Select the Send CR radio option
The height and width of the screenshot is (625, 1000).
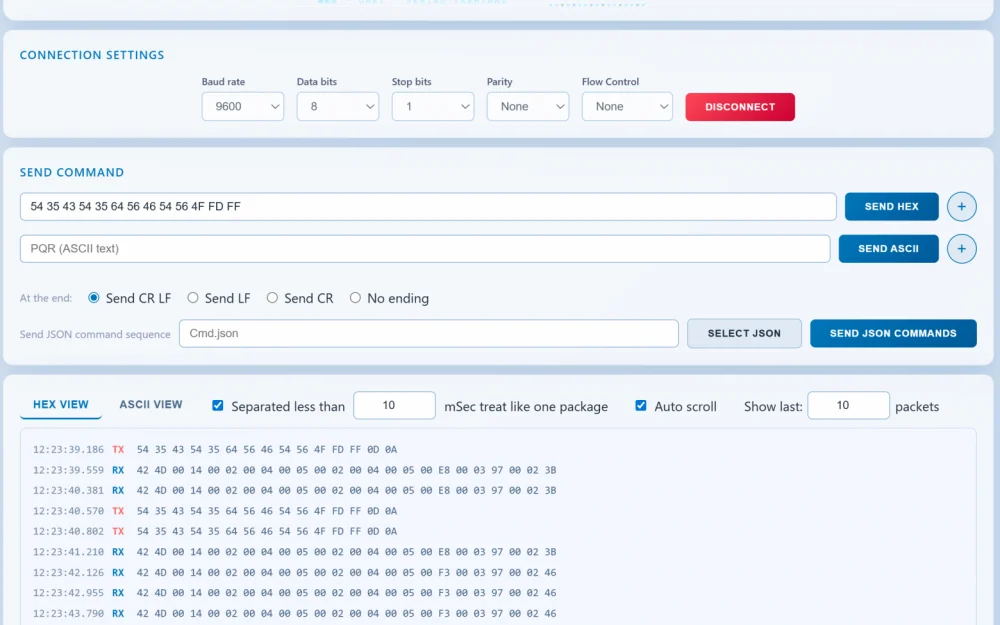click(272, 298)
